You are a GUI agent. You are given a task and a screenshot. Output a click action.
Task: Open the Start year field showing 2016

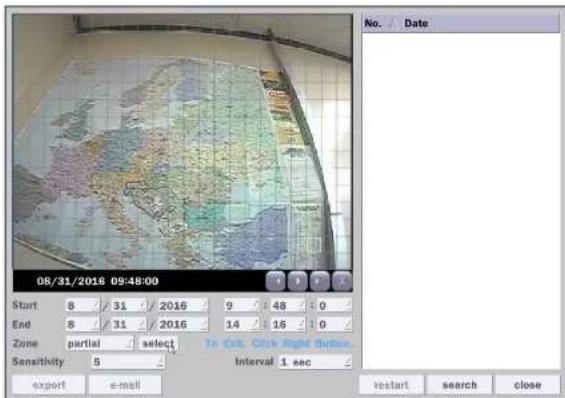(183, 305)
